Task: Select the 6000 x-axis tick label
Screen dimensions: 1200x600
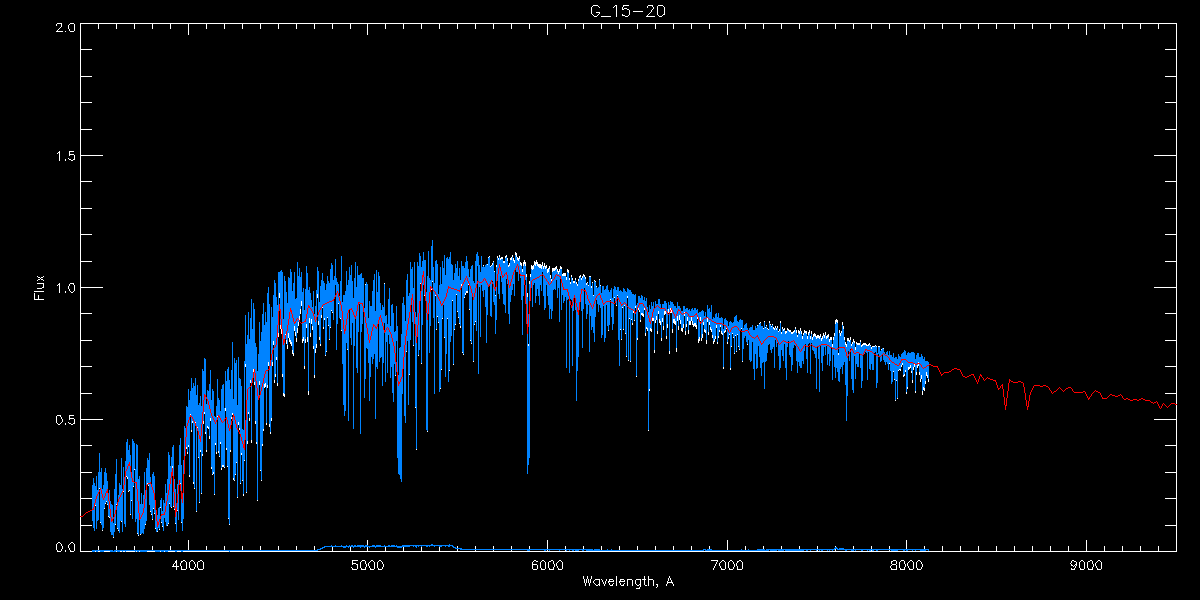Action: (x=547, y=565)
